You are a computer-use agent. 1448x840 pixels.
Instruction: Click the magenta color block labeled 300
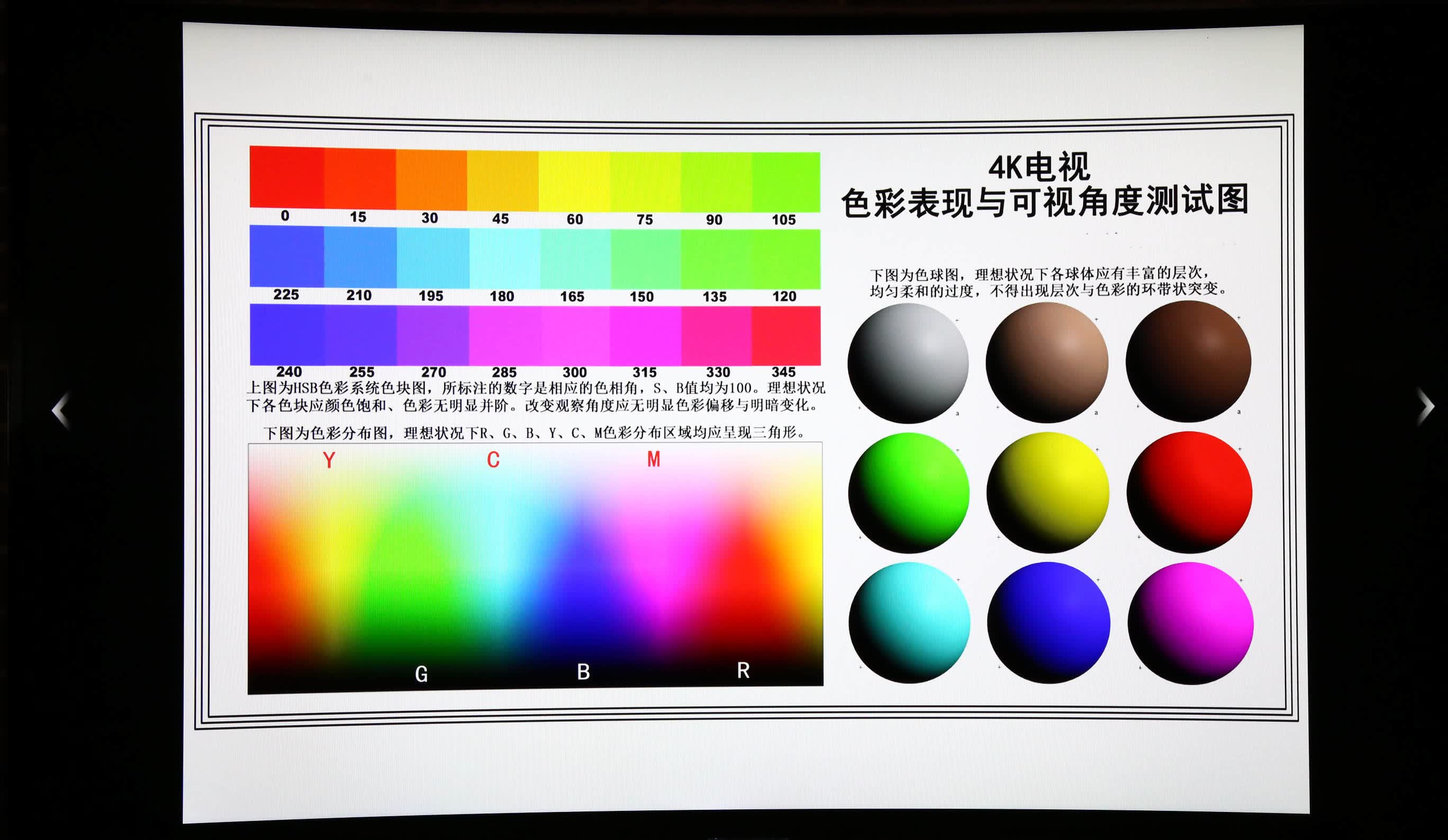pos(575,335)
